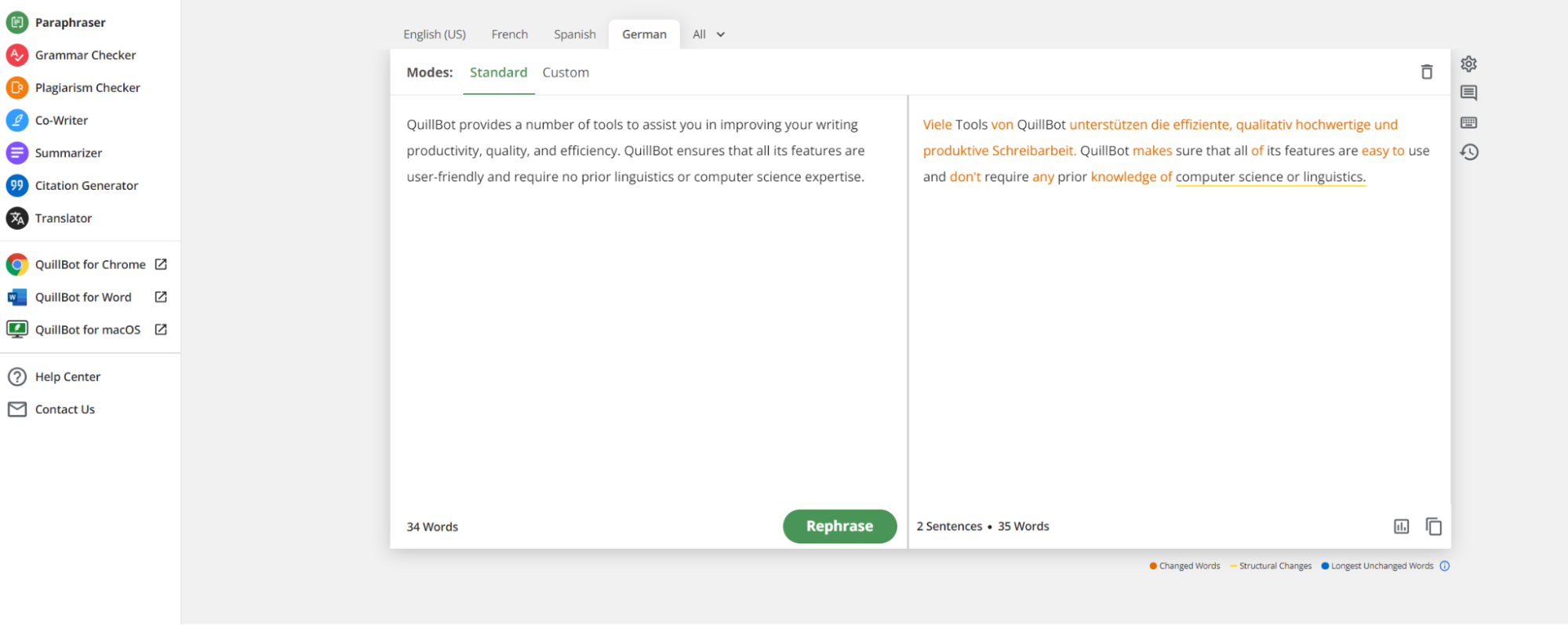
Task: Open the Summarizer icon
Action: pos(17,153)
